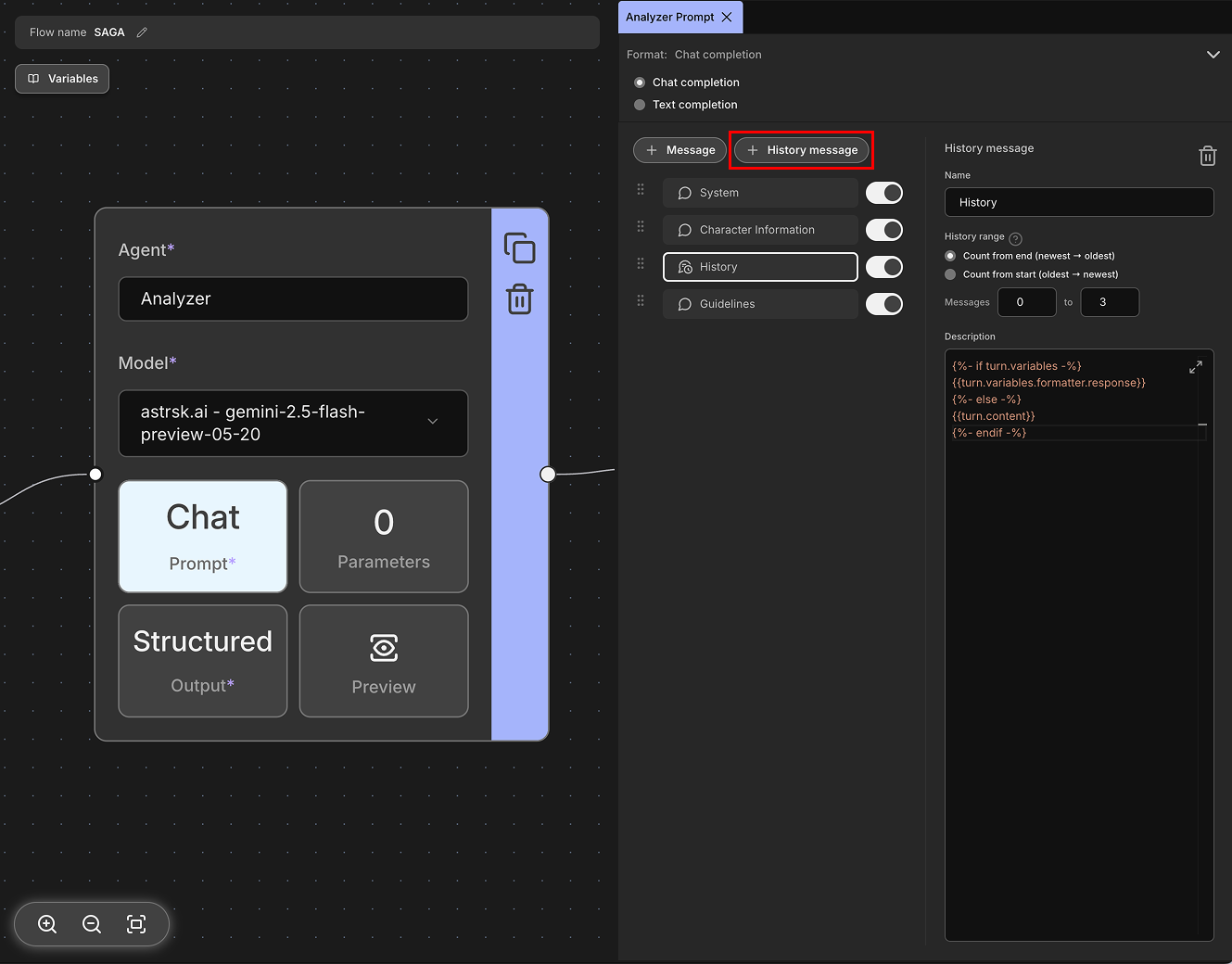
Task: Grab the Guidelines row drag handle
Action: click(x=641, y=300)
